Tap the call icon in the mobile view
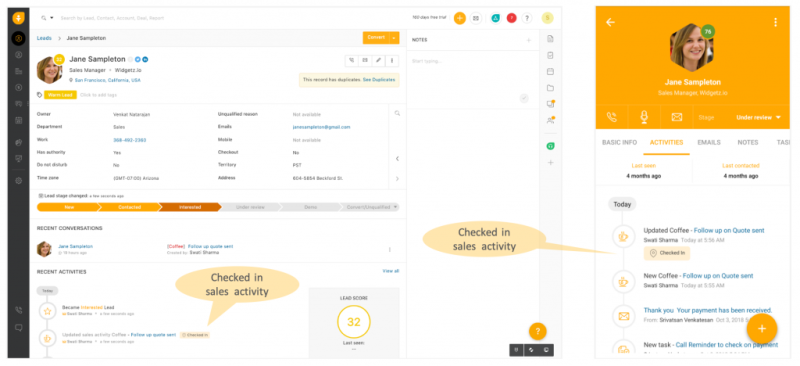Viewport: 800px width, 366px height. 611,117
